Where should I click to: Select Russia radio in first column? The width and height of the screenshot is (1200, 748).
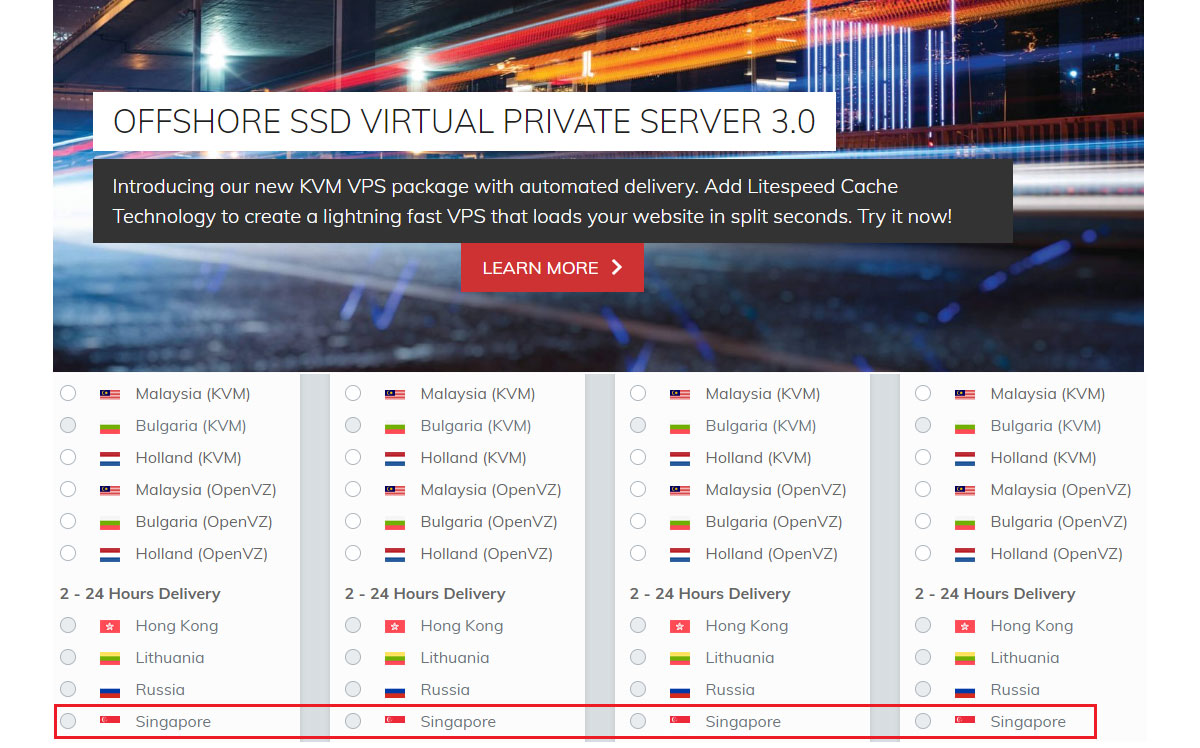pos(68,689)
